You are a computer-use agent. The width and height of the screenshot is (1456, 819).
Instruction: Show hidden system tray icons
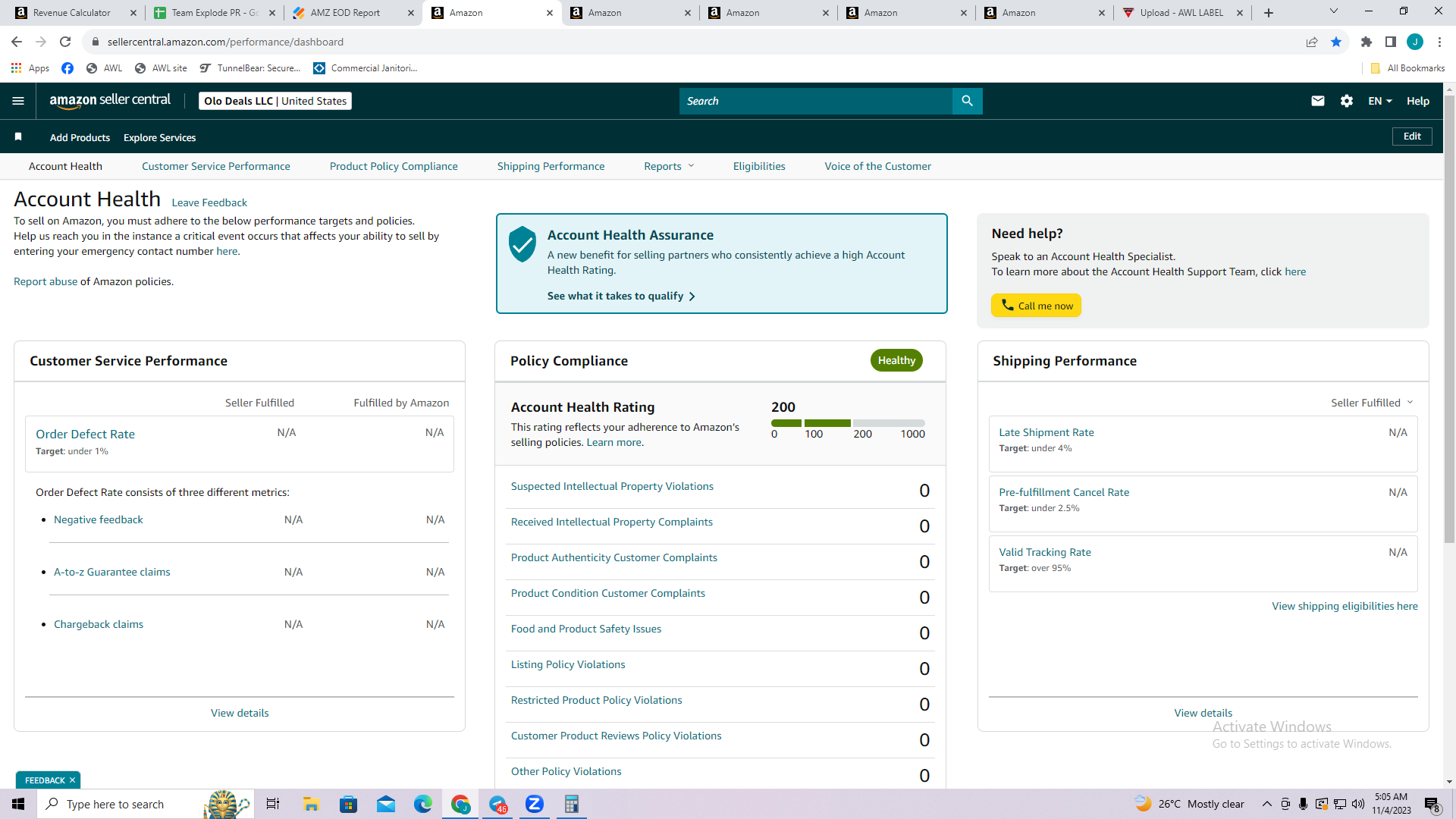(x=1266, y=804)
